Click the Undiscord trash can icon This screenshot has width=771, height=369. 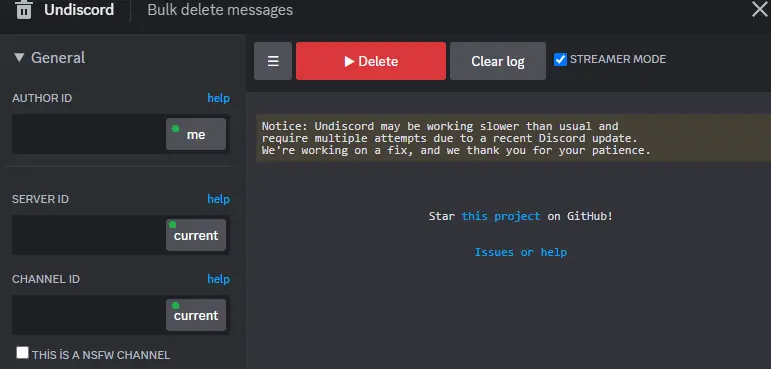pyautogui.click(x=24, y=10)
